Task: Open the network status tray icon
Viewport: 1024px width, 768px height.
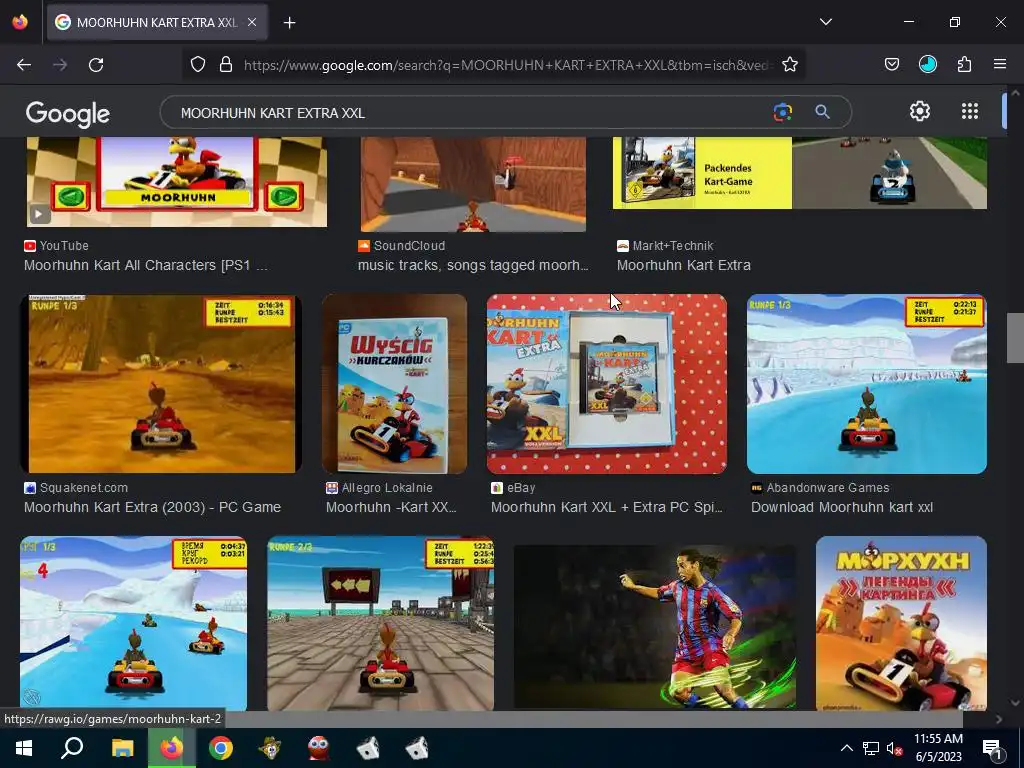Action: point(871,748)
